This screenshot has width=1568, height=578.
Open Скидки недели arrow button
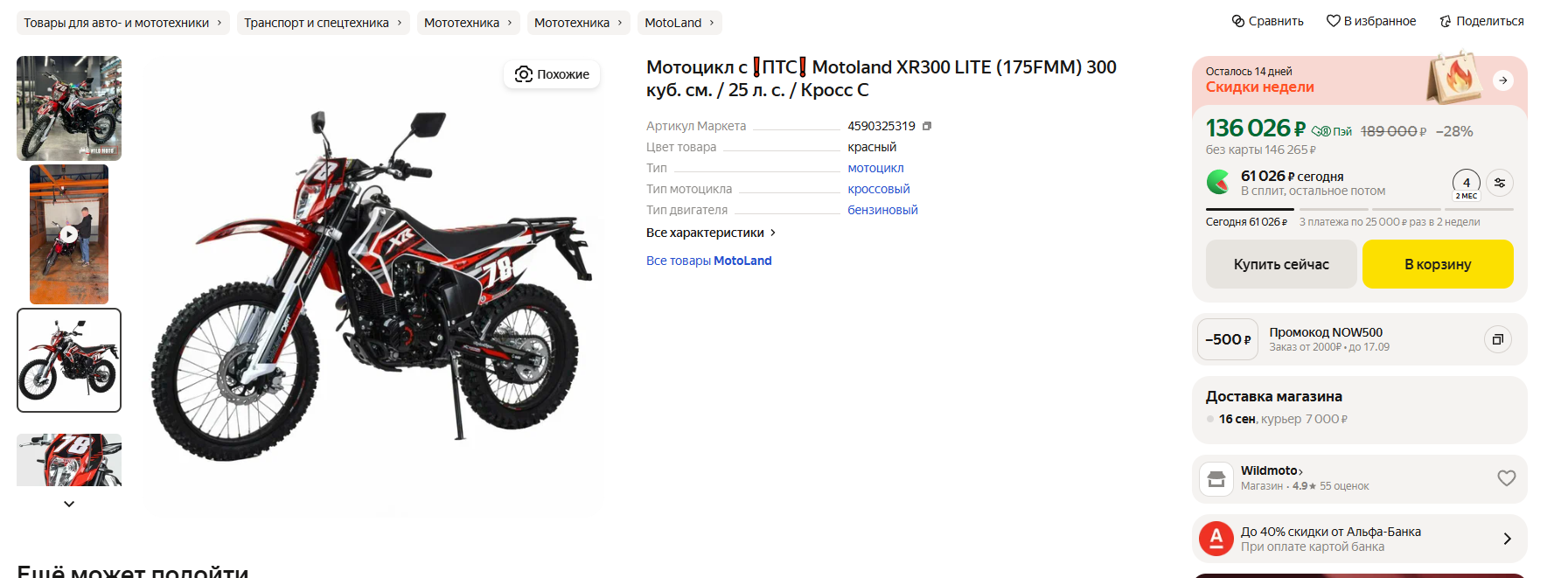click(1502, 80)
